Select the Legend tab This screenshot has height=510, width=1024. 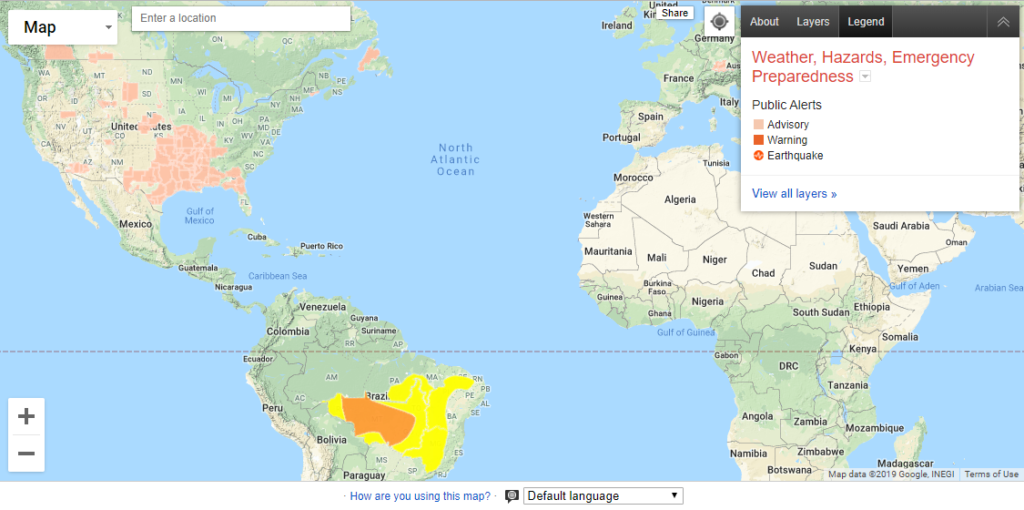pos(866,22)
